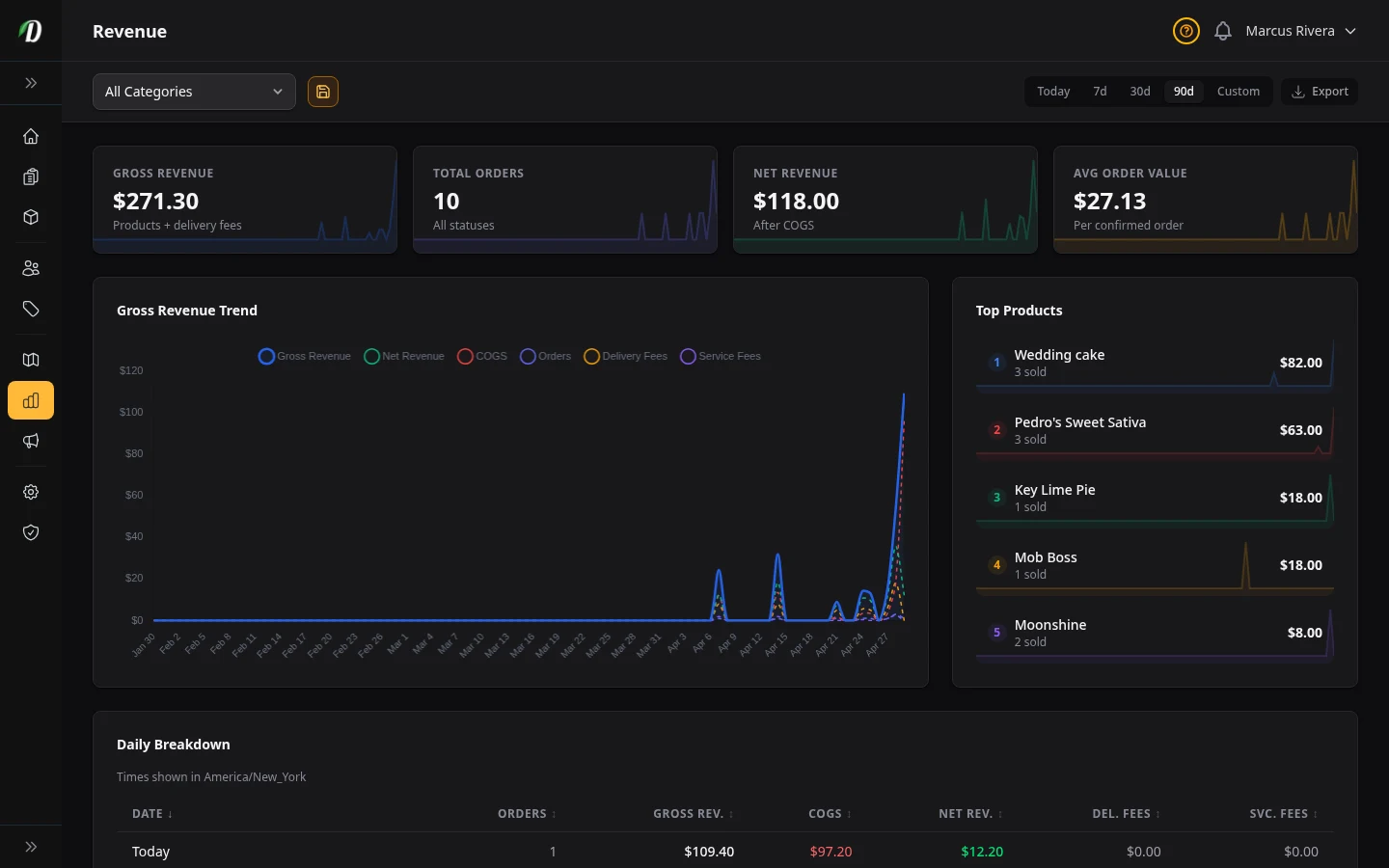1389x868 pixels.
Task: Click the notification bell
Action: click(x=1222, y=30)
